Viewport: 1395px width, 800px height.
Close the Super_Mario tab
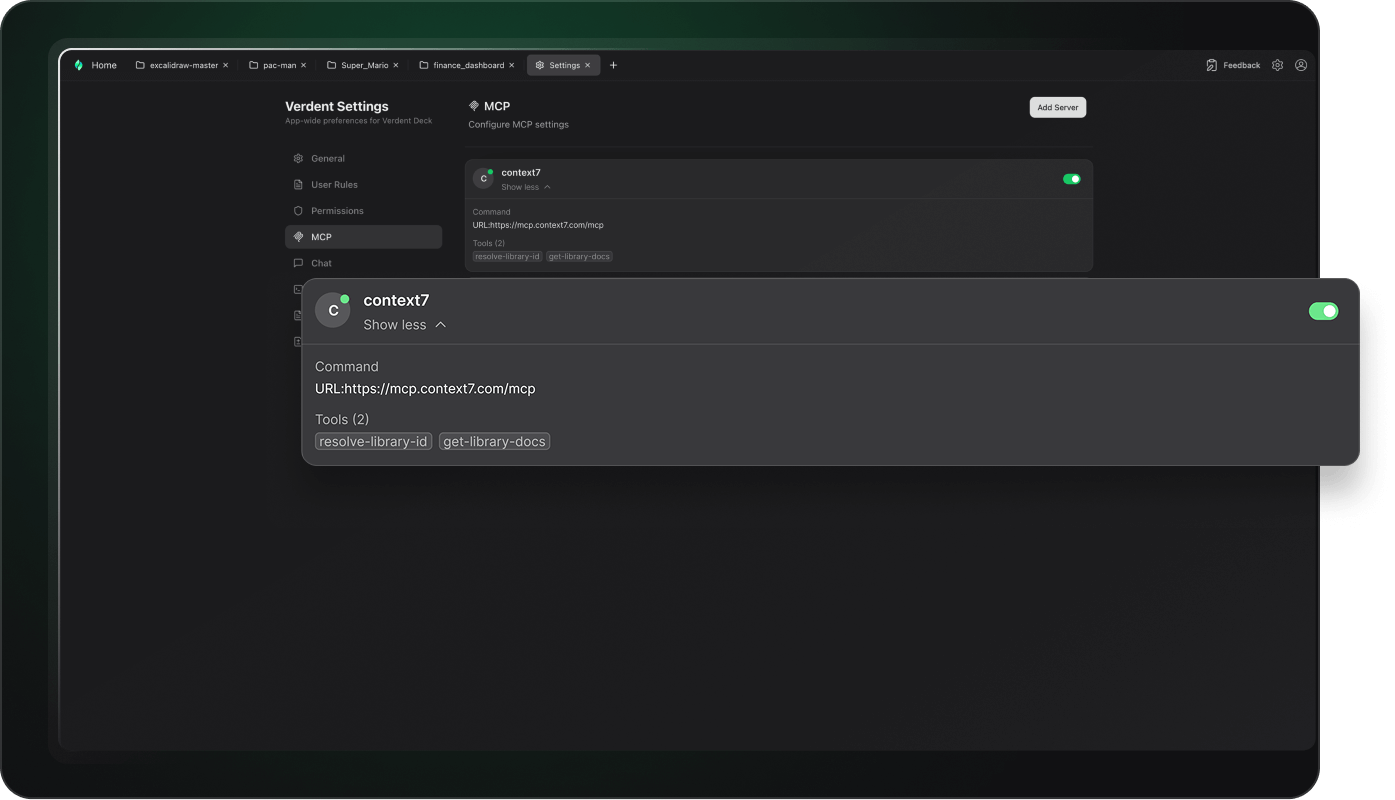click(396, 65)
